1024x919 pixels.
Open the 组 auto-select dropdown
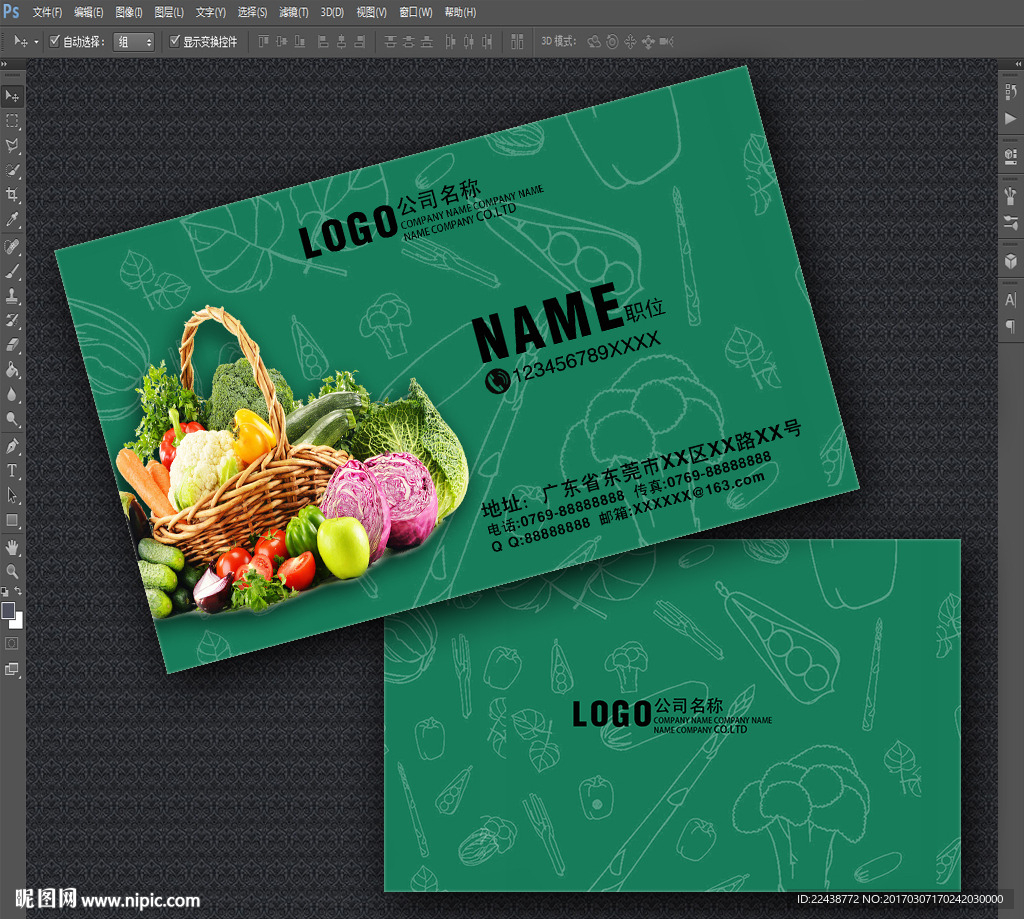134,42
